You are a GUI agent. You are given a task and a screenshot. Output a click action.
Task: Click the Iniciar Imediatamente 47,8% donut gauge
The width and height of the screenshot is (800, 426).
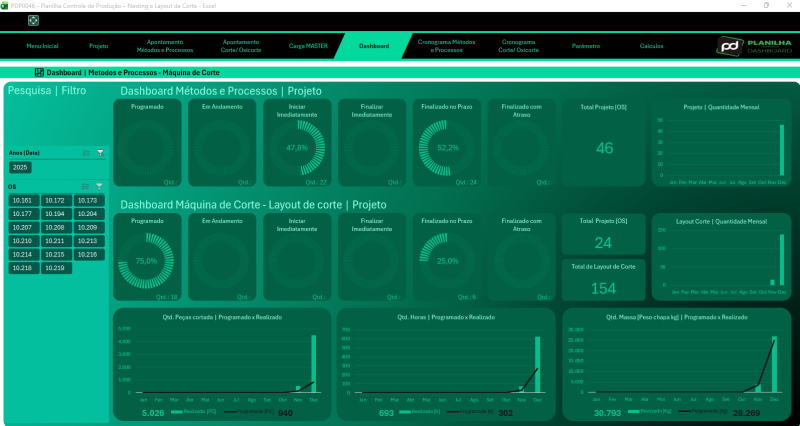(297, 147)
